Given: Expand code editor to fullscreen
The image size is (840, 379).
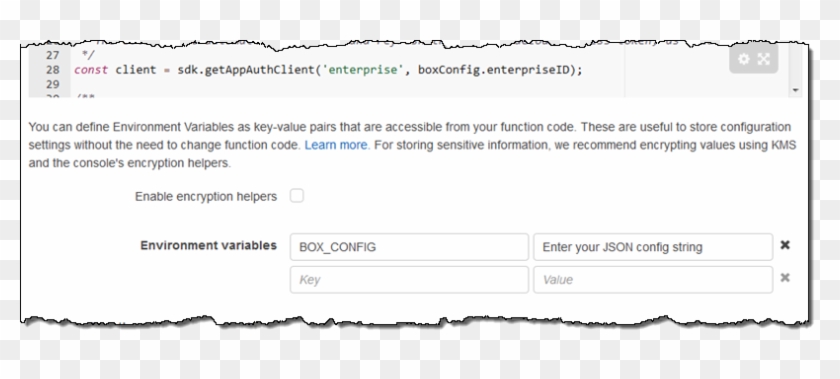Looking at the screenshot, I should pos(763,59).
